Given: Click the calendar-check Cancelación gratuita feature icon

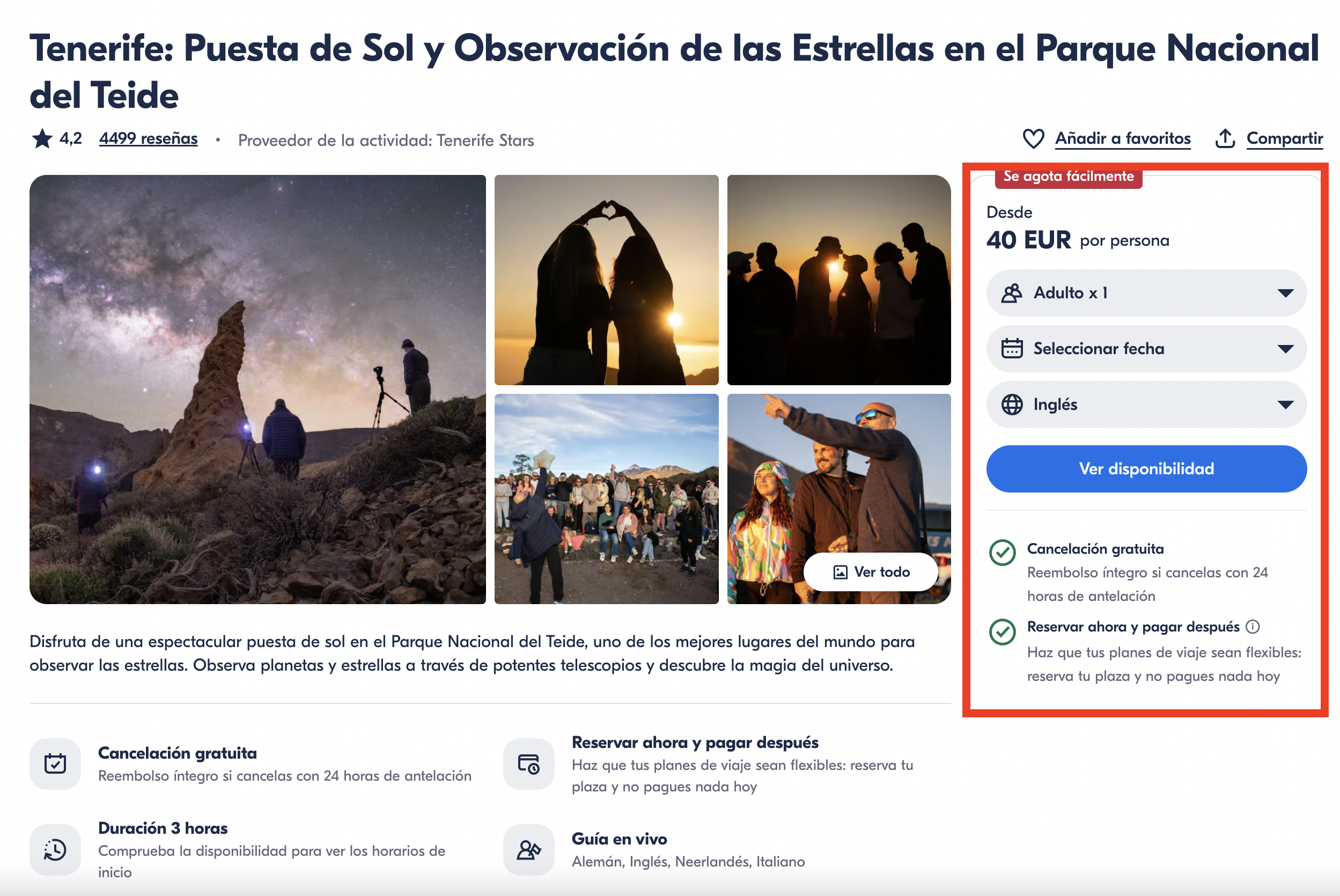Looking at the screenshot, I should point(55,763).
